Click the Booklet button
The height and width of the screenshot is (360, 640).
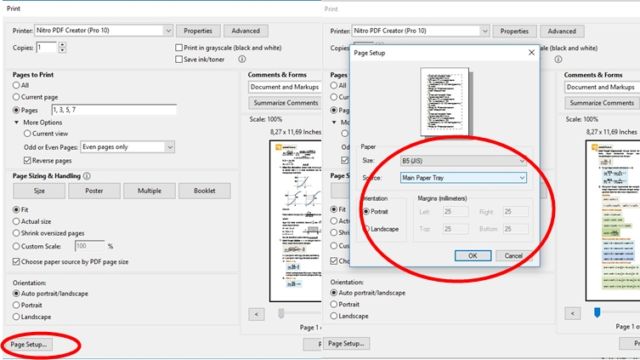pyautogui.click(x=204, y=191)
